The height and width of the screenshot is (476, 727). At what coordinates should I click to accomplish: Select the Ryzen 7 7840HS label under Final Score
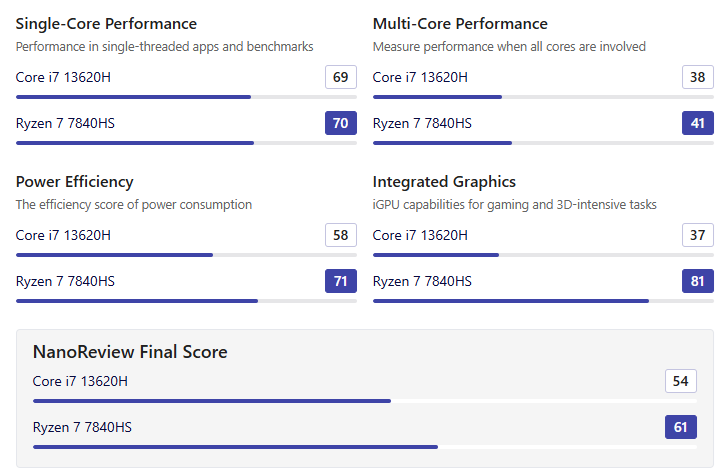point(82,427)
